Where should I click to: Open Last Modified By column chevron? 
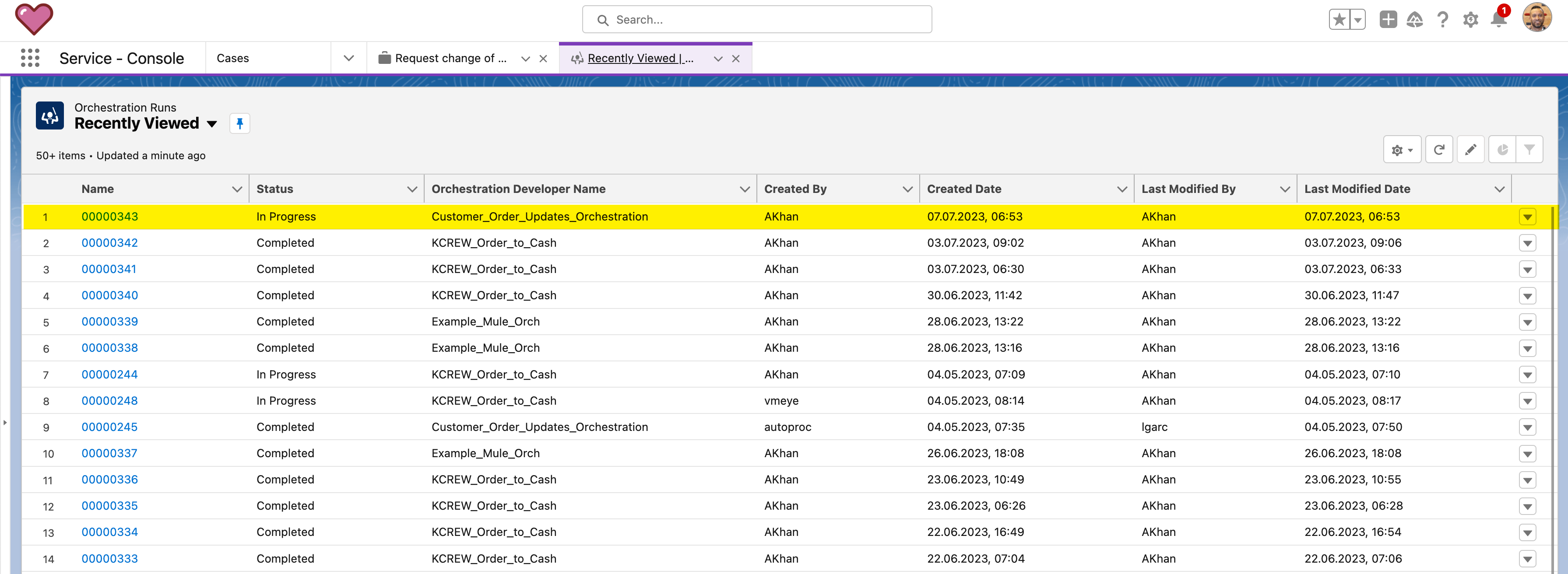tap(1285, 189)
